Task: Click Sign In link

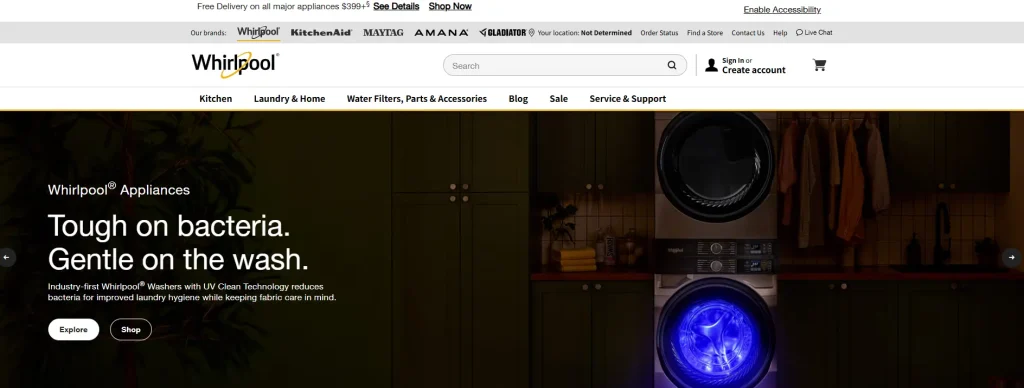Action: tap(733, 60)
